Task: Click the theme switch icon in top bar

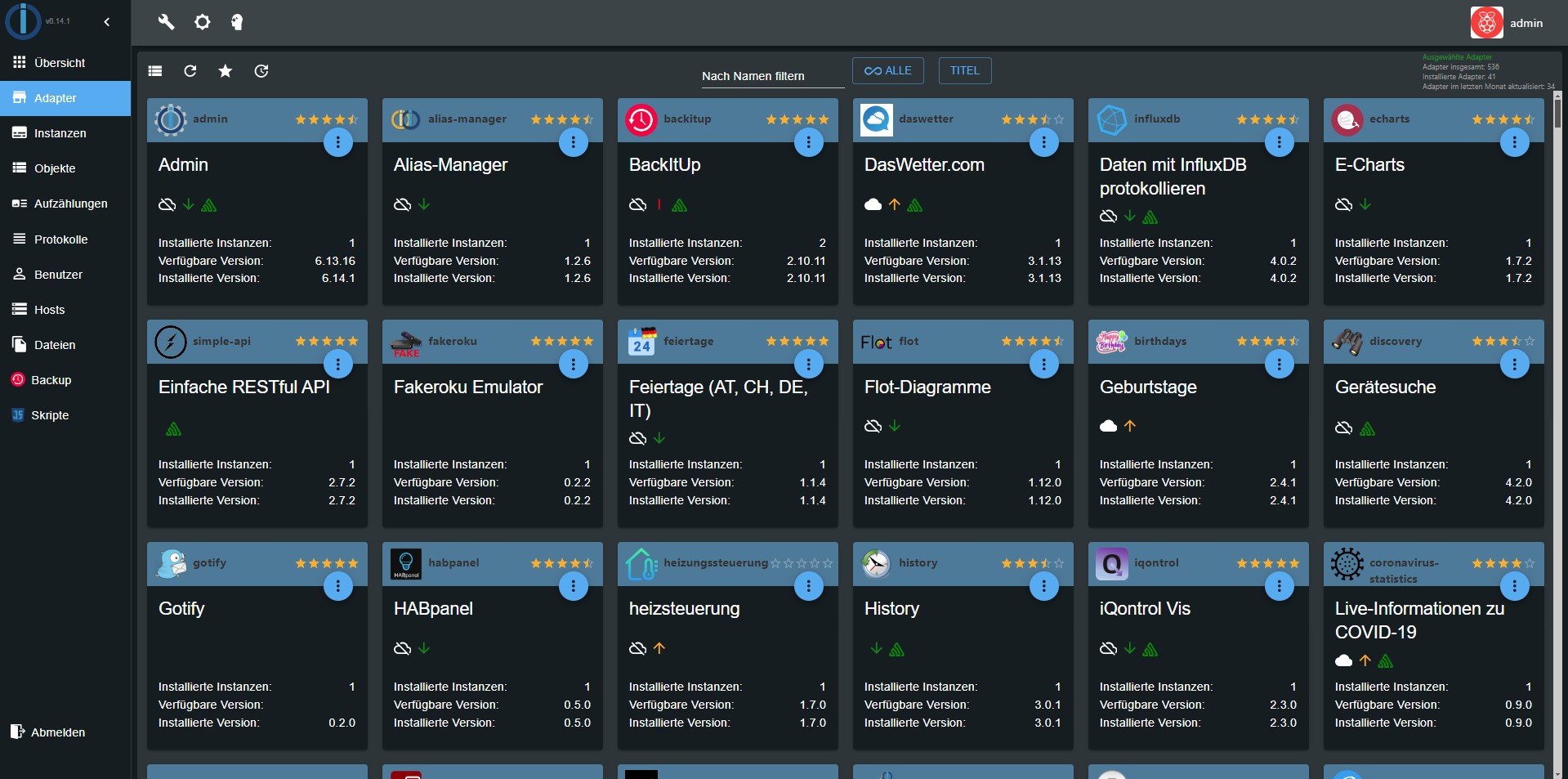Action: coord(202,22)
